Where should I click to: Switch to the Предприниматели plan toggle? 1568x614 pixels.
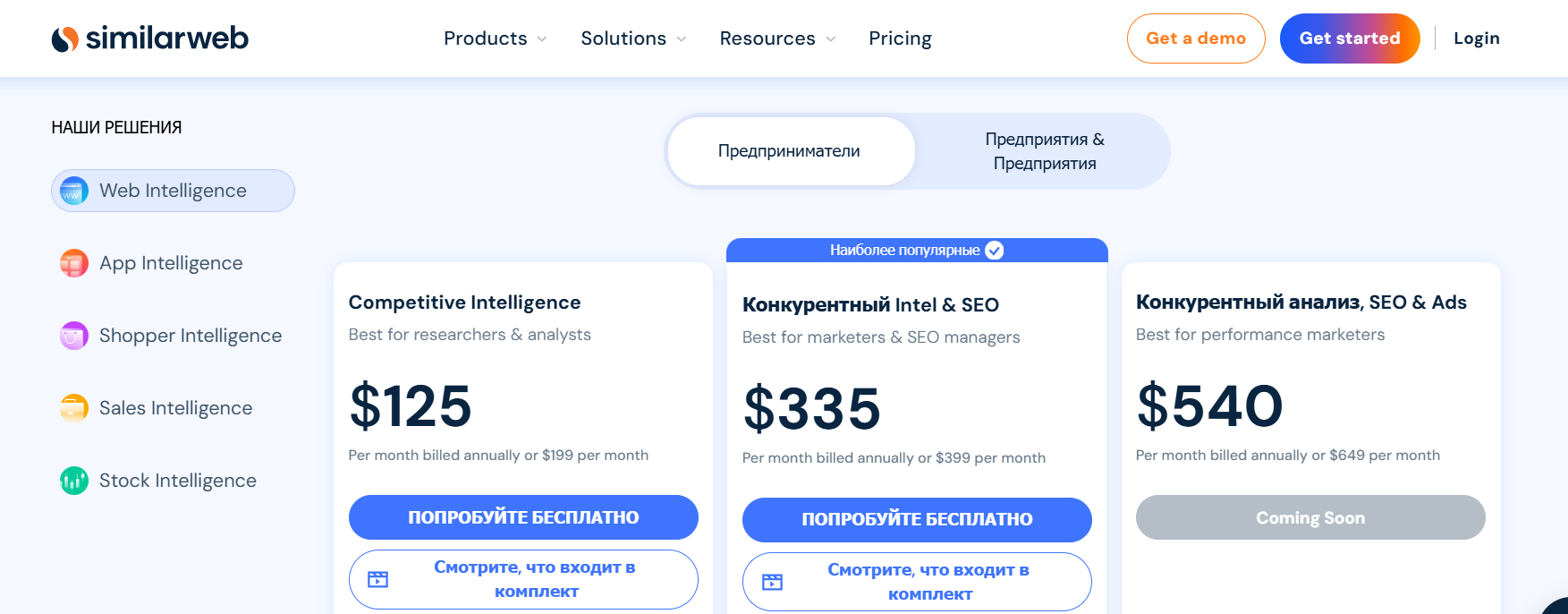pos(789,151)
